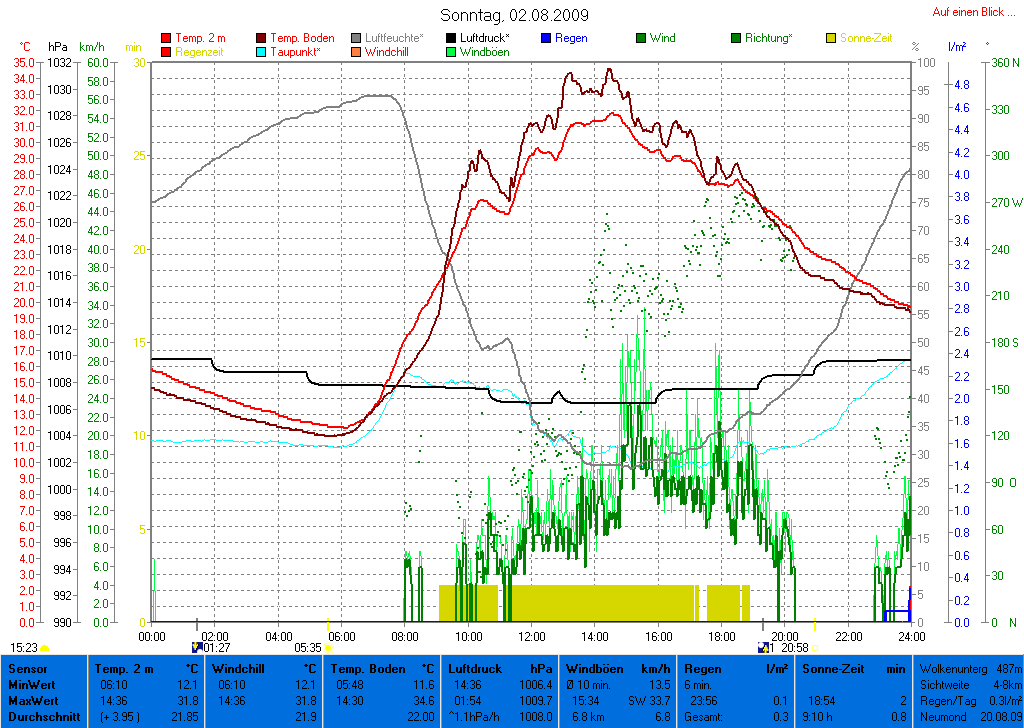Click the Richtung legend label

[768, 38]
